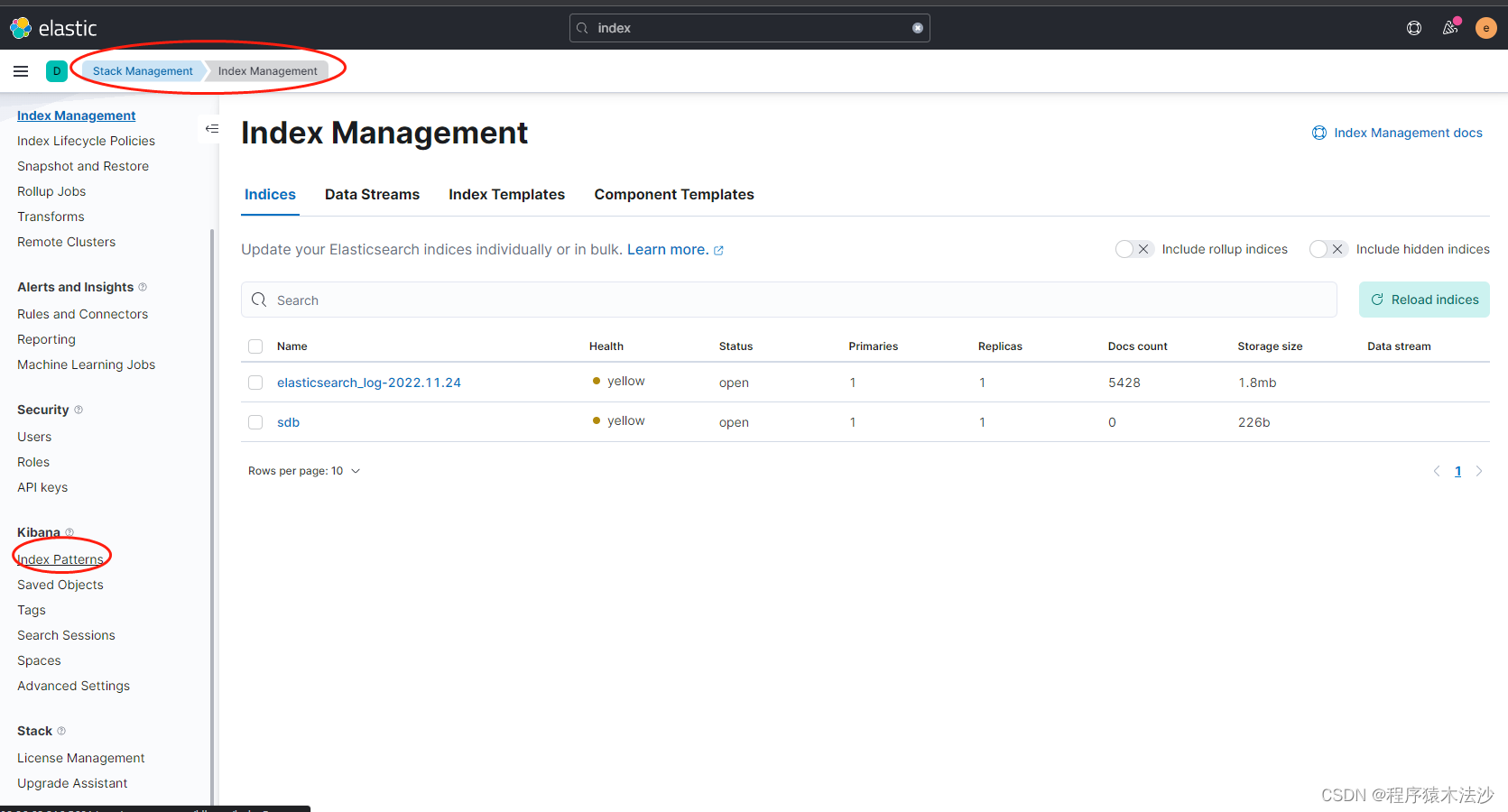Open Roles under Security
The image size is (1508, 812).
[x=33, y=462]
